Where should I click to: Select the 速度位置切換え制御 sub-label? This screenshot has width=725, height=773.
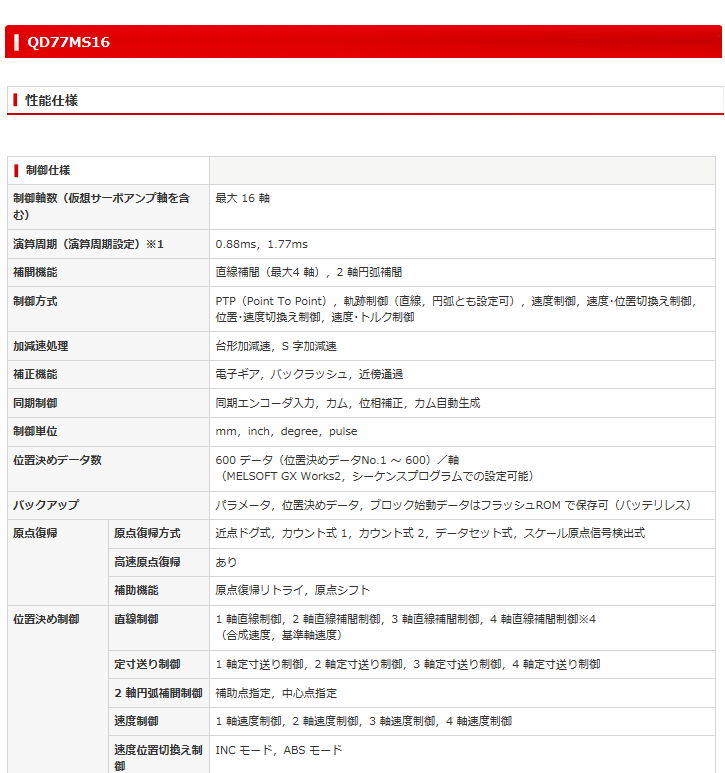click(x=158, y=758)
